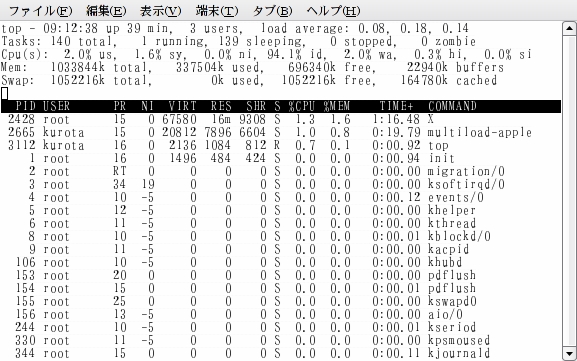This screenshot has height=361, width=577.
Task: Click the scrollbar up arrow button
Action: point(569,28)
